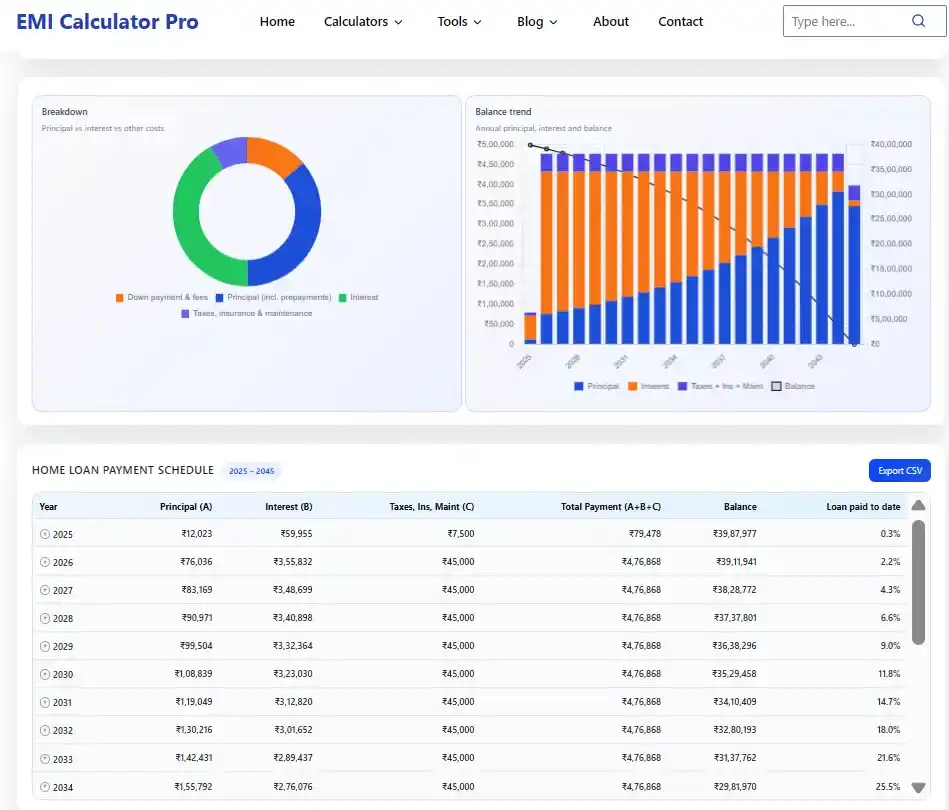Click the scroll-down arrow below the table scrollbar
949x810 pixels.
(918, 787)
